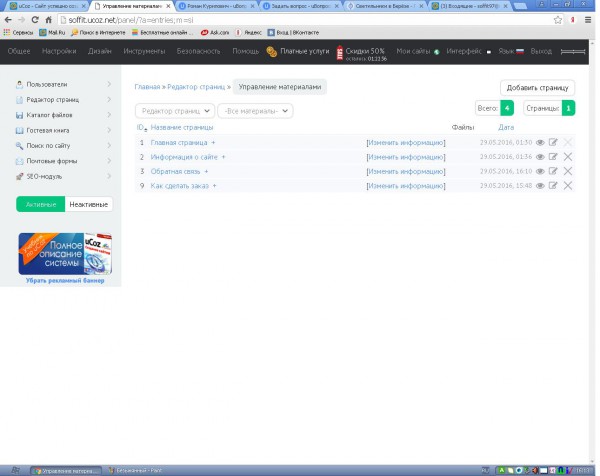The width and height of the screenshot is (600, 476).
Task: Preview the Главная страница page via eye icon
Action: tap(540, 143)
